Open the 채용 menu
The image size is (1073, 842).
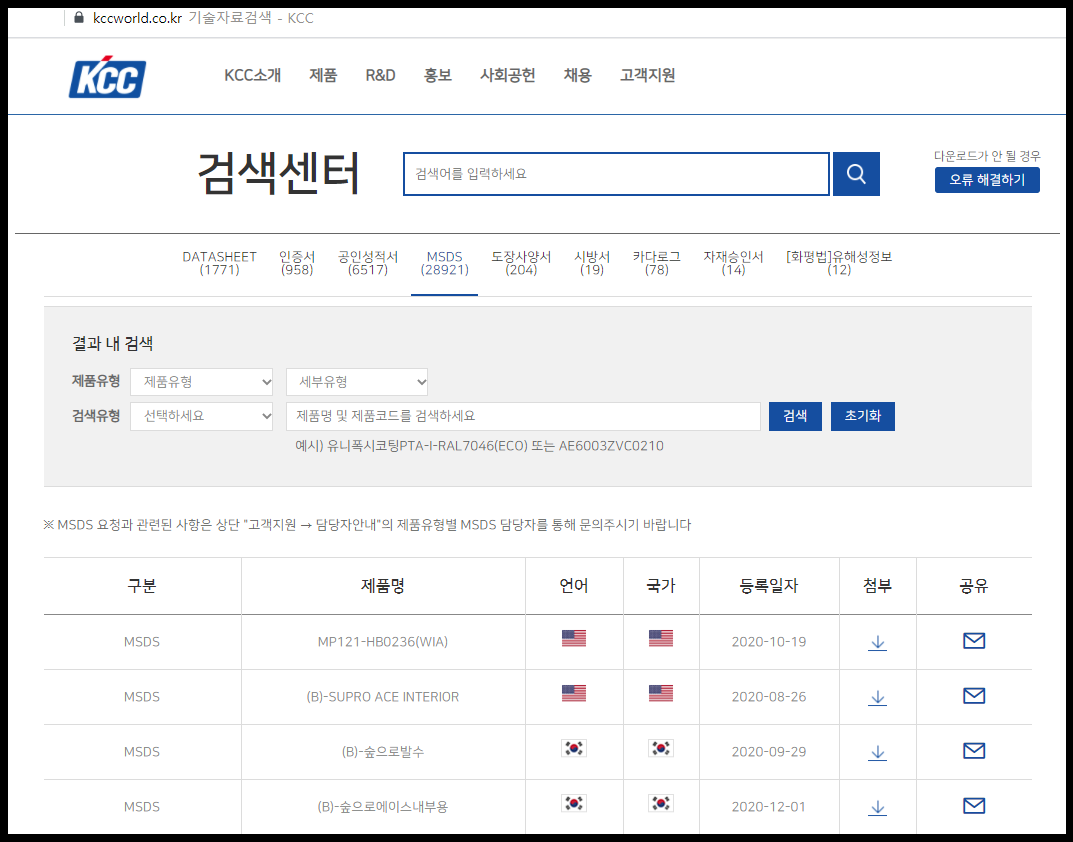point(578,75)
